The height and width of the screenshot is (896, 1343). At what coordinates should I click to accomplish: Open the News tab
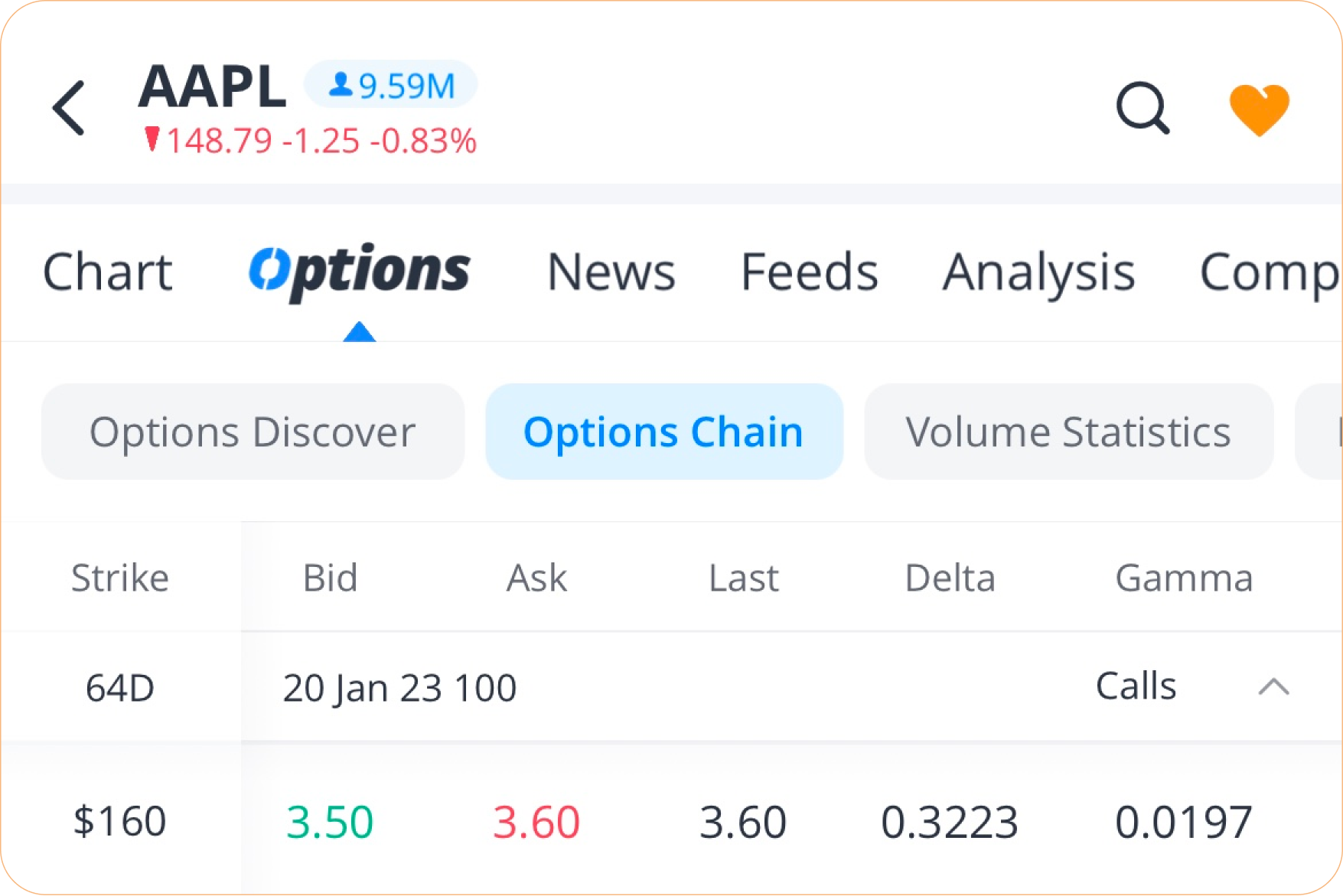pos(611,272)
